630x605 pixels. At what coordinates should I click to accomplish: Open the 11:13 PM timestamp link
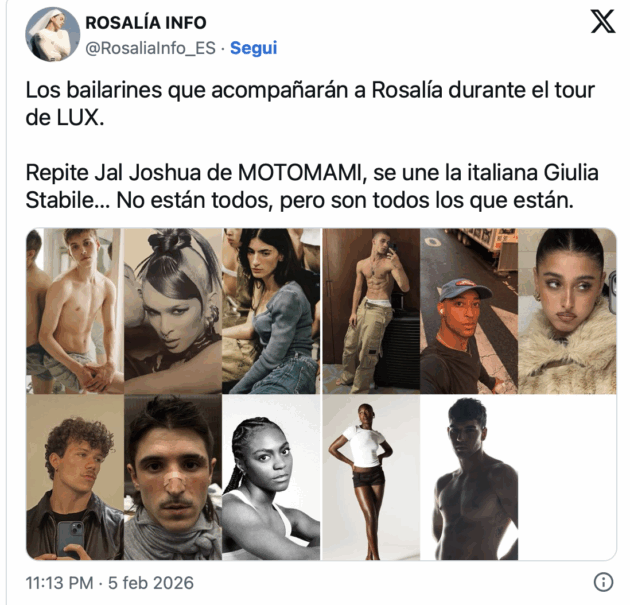pyautogui.click(x=59, y=583)
